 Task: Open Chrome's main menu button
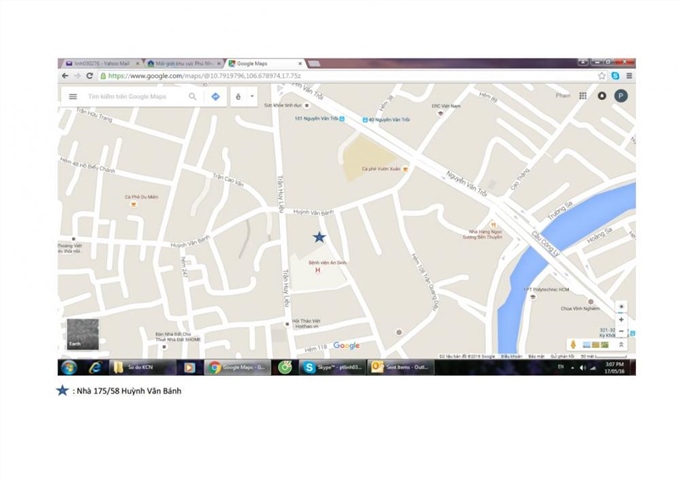pos(629,75)
